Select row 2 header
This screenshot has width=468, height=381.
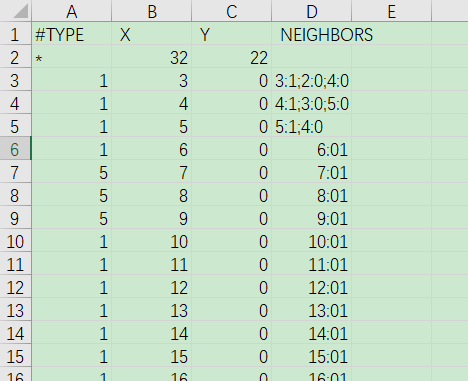(15, 57)
